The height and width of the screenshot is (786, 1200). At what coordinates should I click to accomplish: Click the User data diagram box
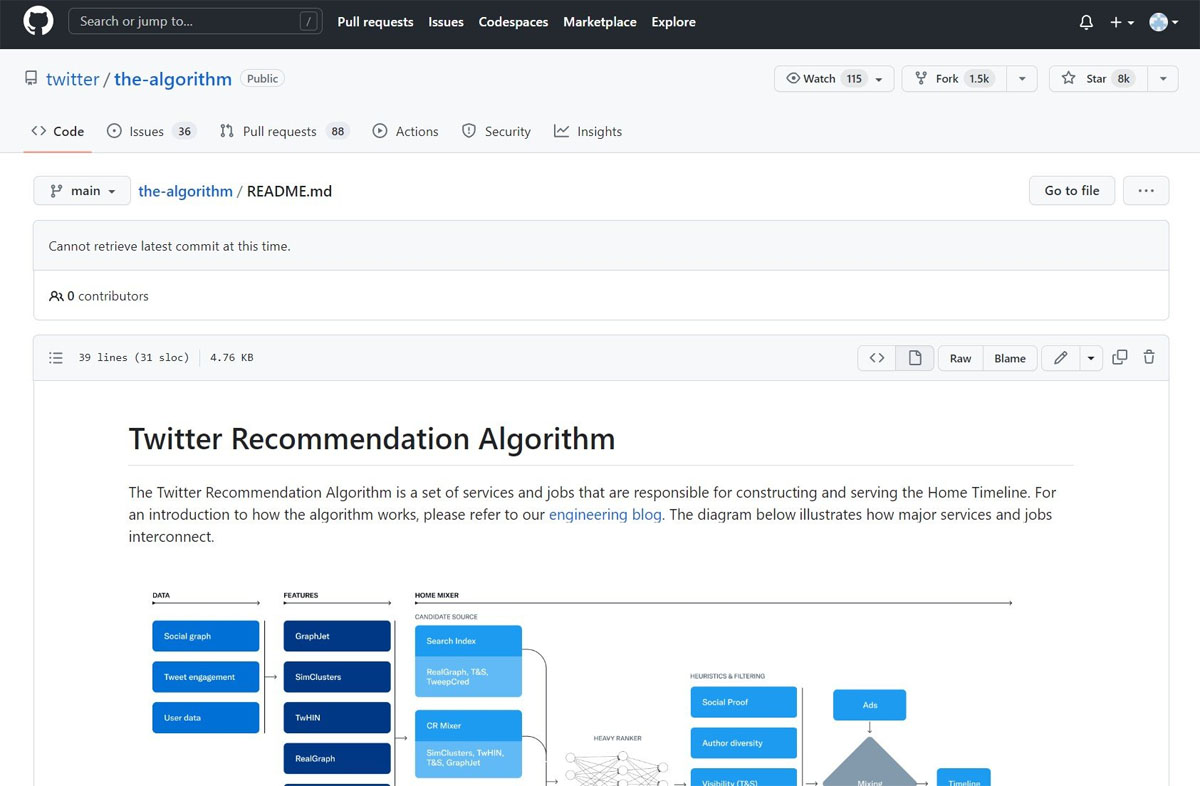click(206, 718)
